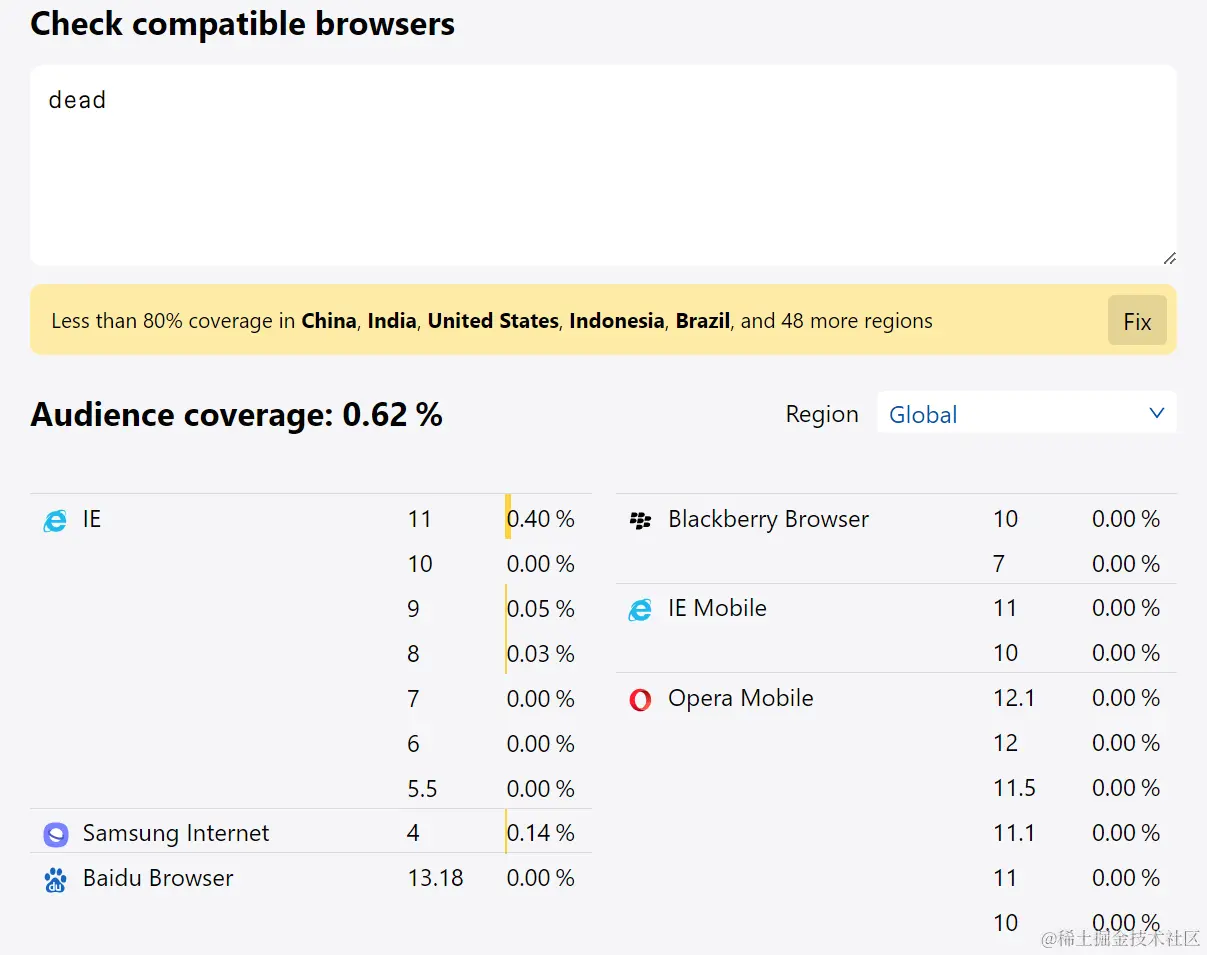
Task: Click the 'Samsung Internet' browser name
Action: click(x=176, y=833)
